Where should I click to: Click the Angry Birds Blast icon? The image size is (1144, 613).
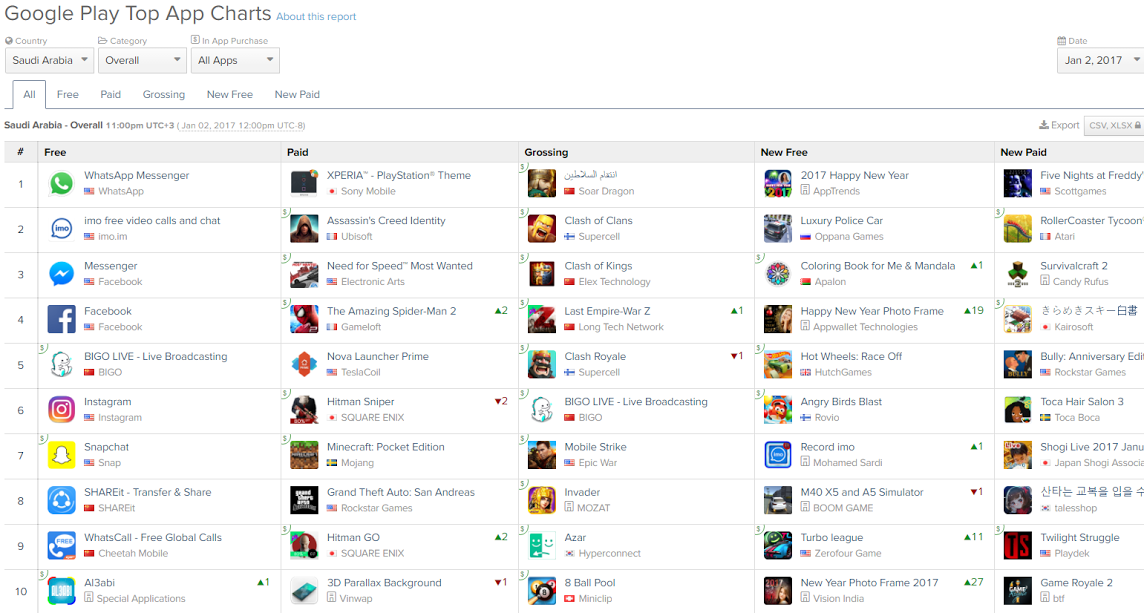[778, 410]
